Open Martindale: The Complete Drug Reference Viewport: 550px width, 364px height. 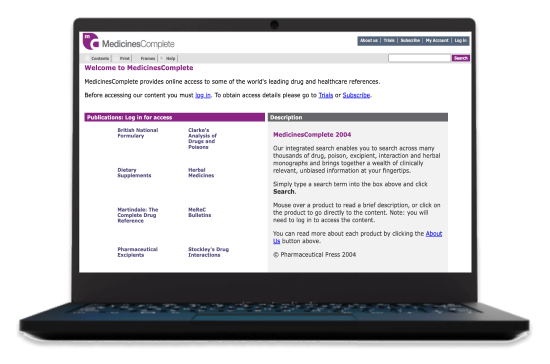click(x=138, y=215)
